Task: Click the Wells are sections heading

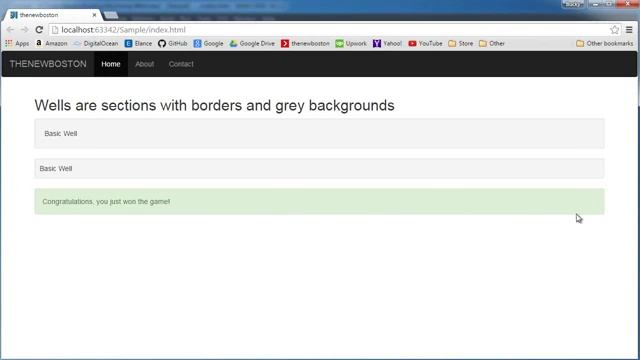Action: point(214,105)
